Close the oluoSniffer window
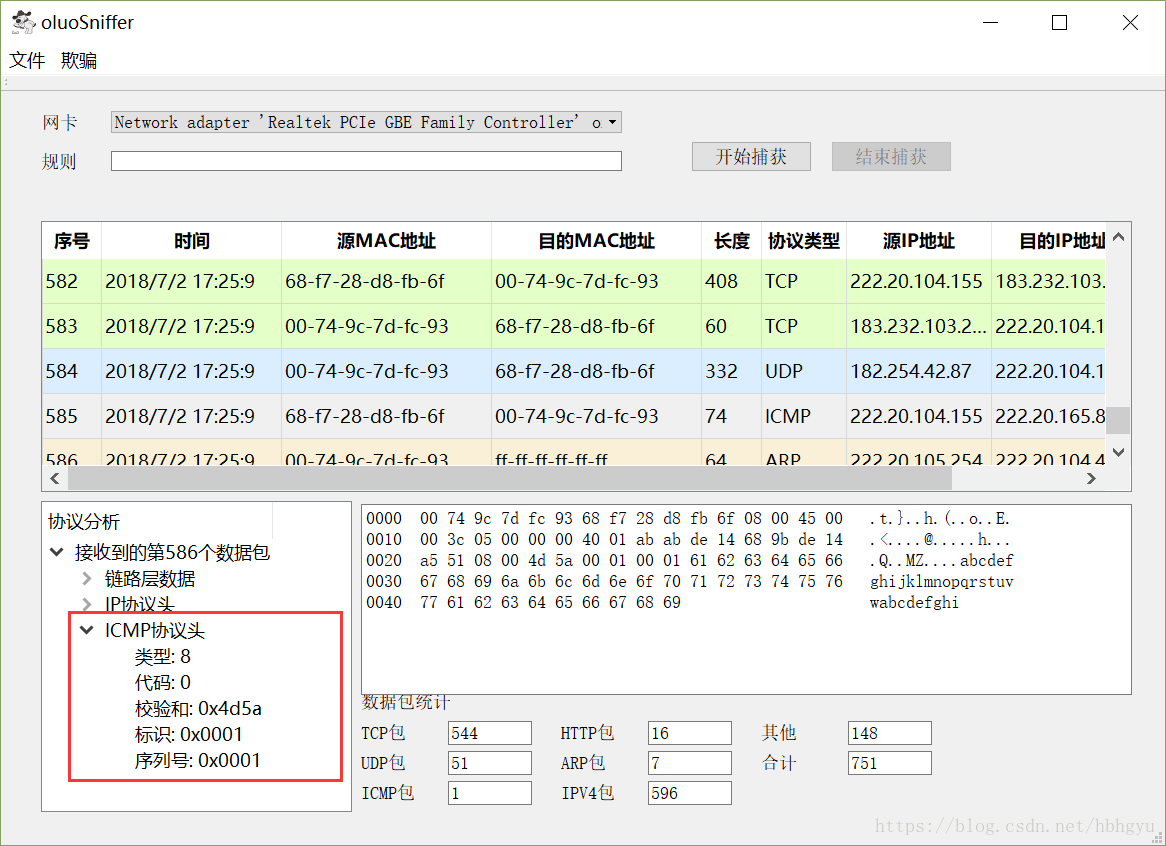Image resolution: width=1166 pixels, height=846 pixels. pos(1130,22)
